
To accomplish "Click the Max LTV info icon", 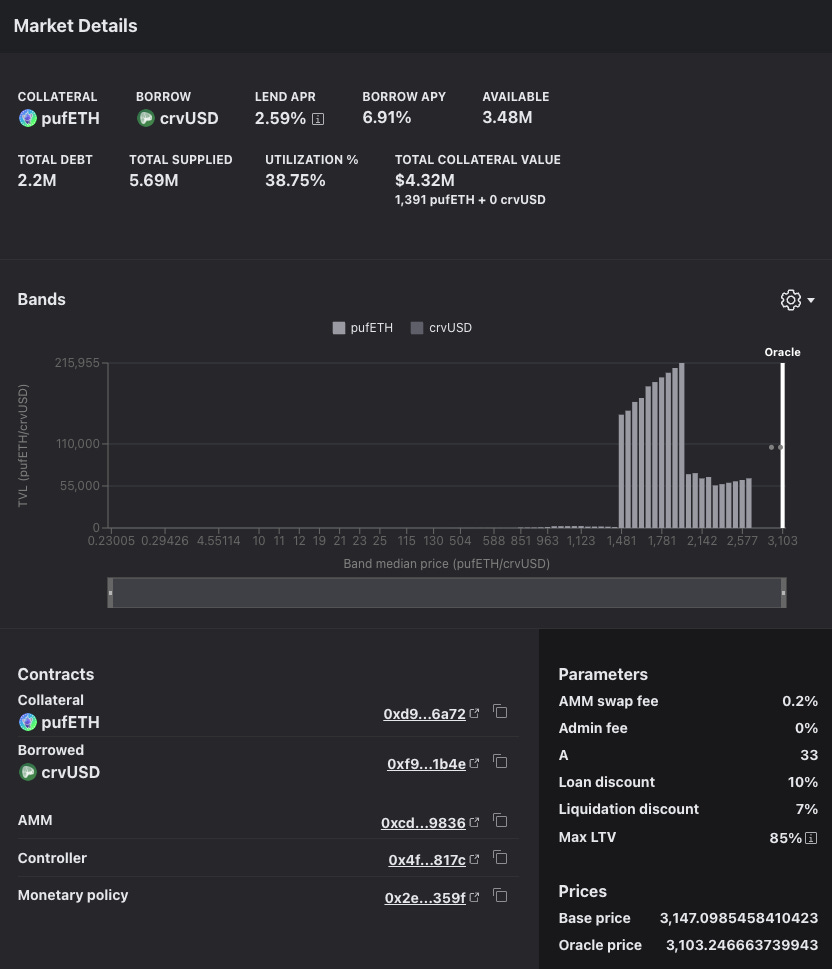I will [811, 838].
